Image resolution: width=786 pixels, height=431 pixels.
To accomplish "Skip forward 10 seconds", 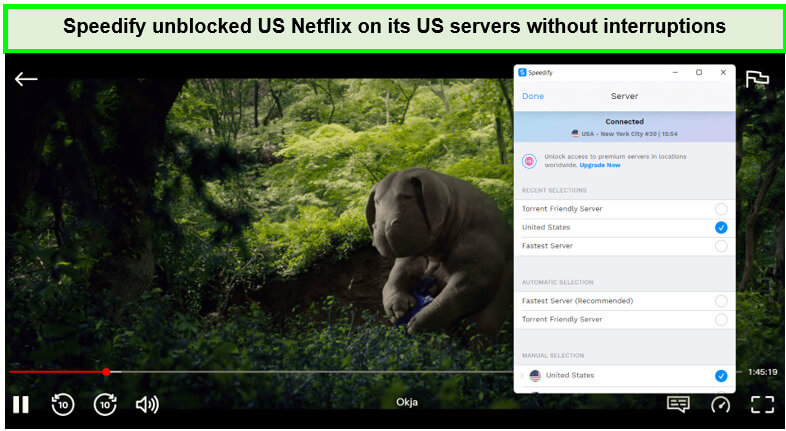I will point(105,404).
